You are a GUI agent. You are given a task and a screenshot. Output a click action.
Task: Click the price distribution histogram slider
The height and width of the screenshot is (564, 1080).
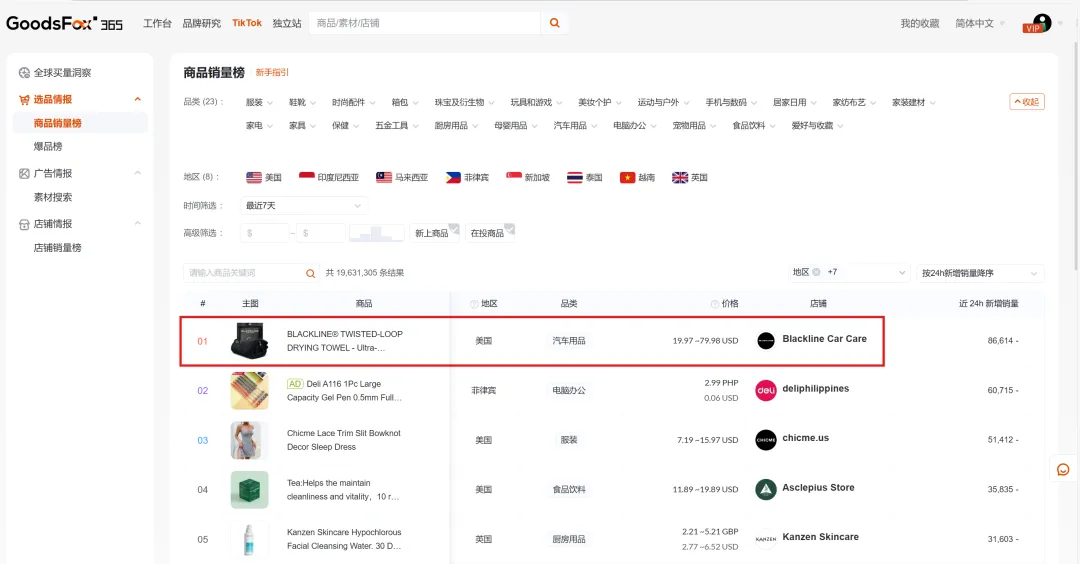click(377, 233)
